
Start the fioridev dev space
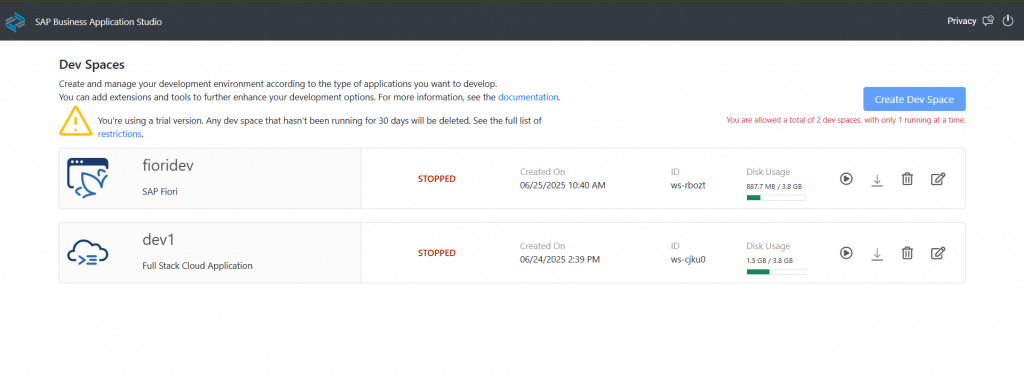point(846,178)
